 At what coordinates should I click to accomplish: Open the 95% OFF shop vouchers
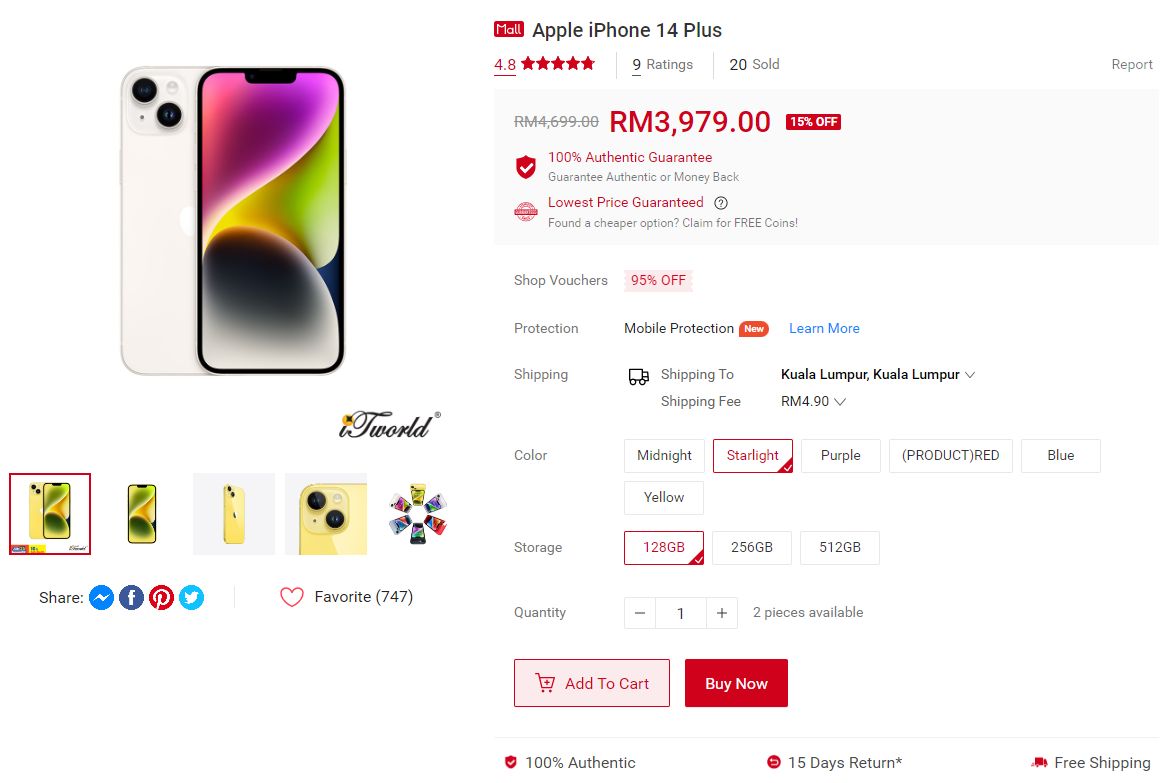658,281
